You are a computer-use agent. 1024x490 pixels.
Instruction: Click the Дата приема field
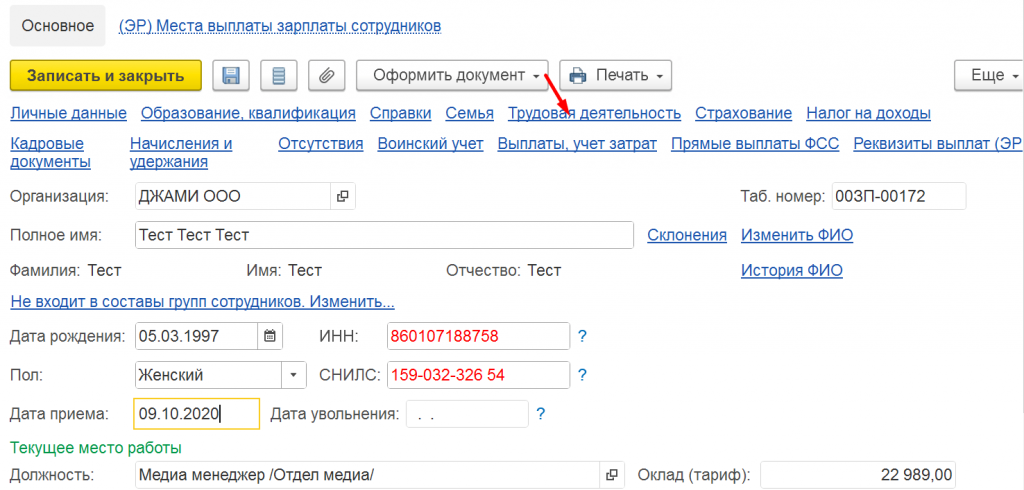(197, 414)
